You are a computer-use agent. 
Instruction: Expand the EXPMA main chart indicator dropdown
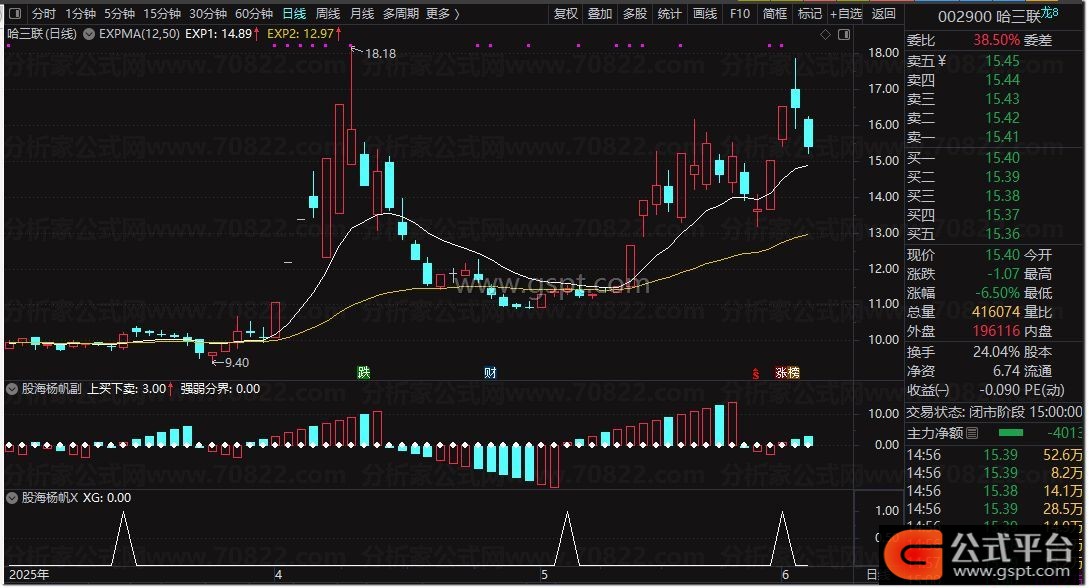point(90,34)
